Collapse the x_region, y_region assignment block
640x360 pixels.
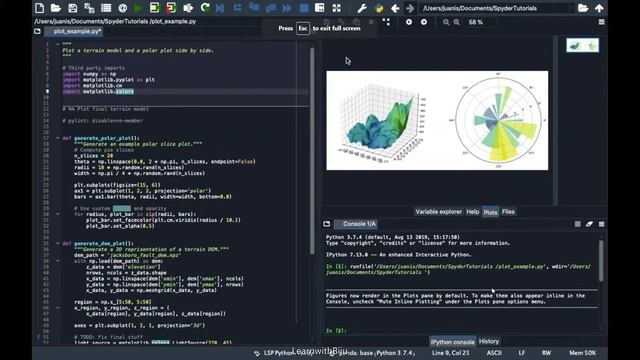[x=58, y=308]
